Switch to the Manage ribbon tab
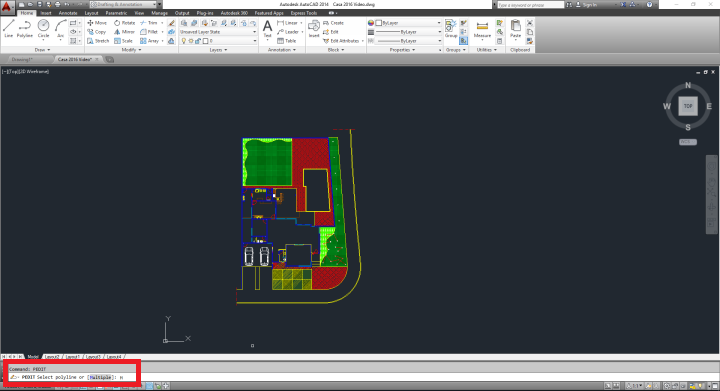The height and width of the screenshot is (391, 720). [x=159, y=13]
